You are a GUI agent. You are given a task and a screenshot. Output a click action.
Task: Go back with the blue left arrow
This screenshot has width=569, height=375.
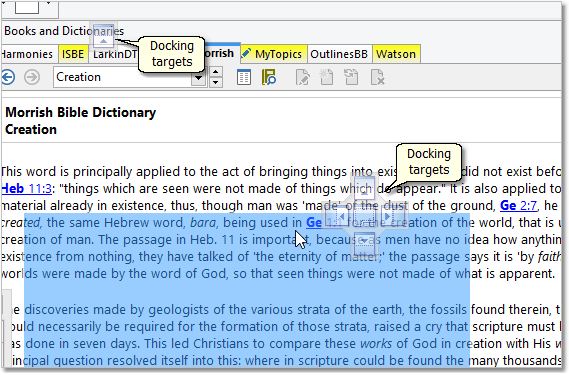[x=8, y=77]
